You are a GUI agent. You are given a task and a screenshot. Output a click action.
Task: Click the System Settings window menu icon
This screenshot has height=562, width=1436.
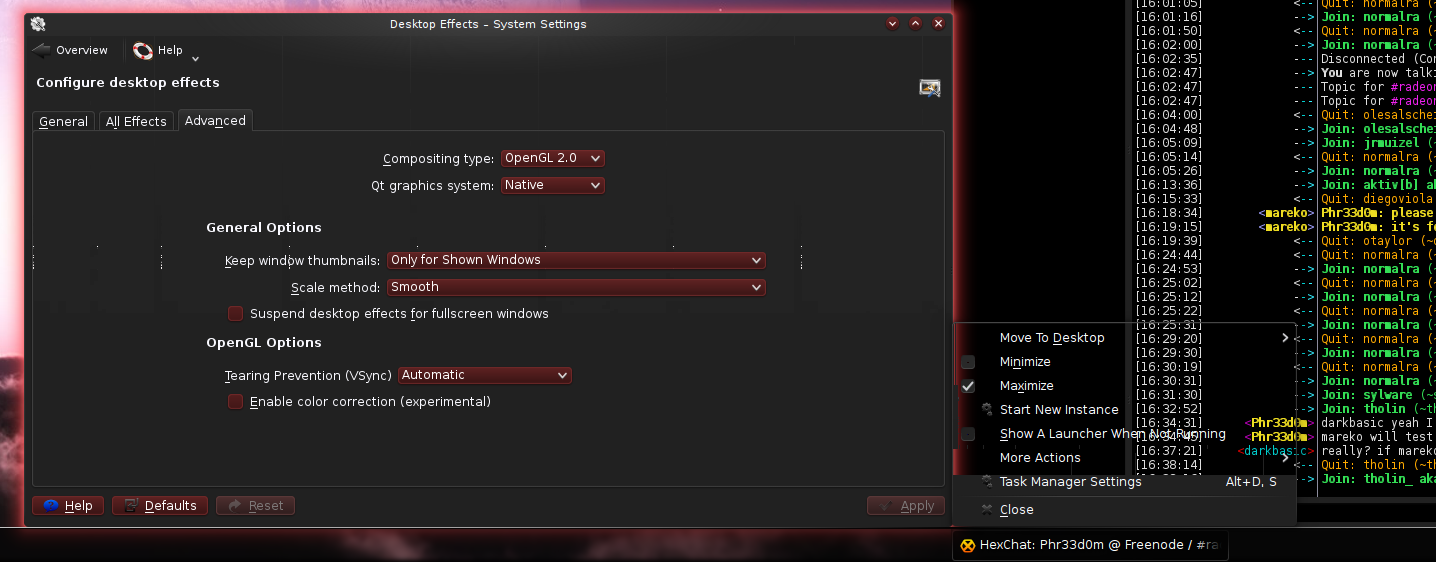[38, 24]
